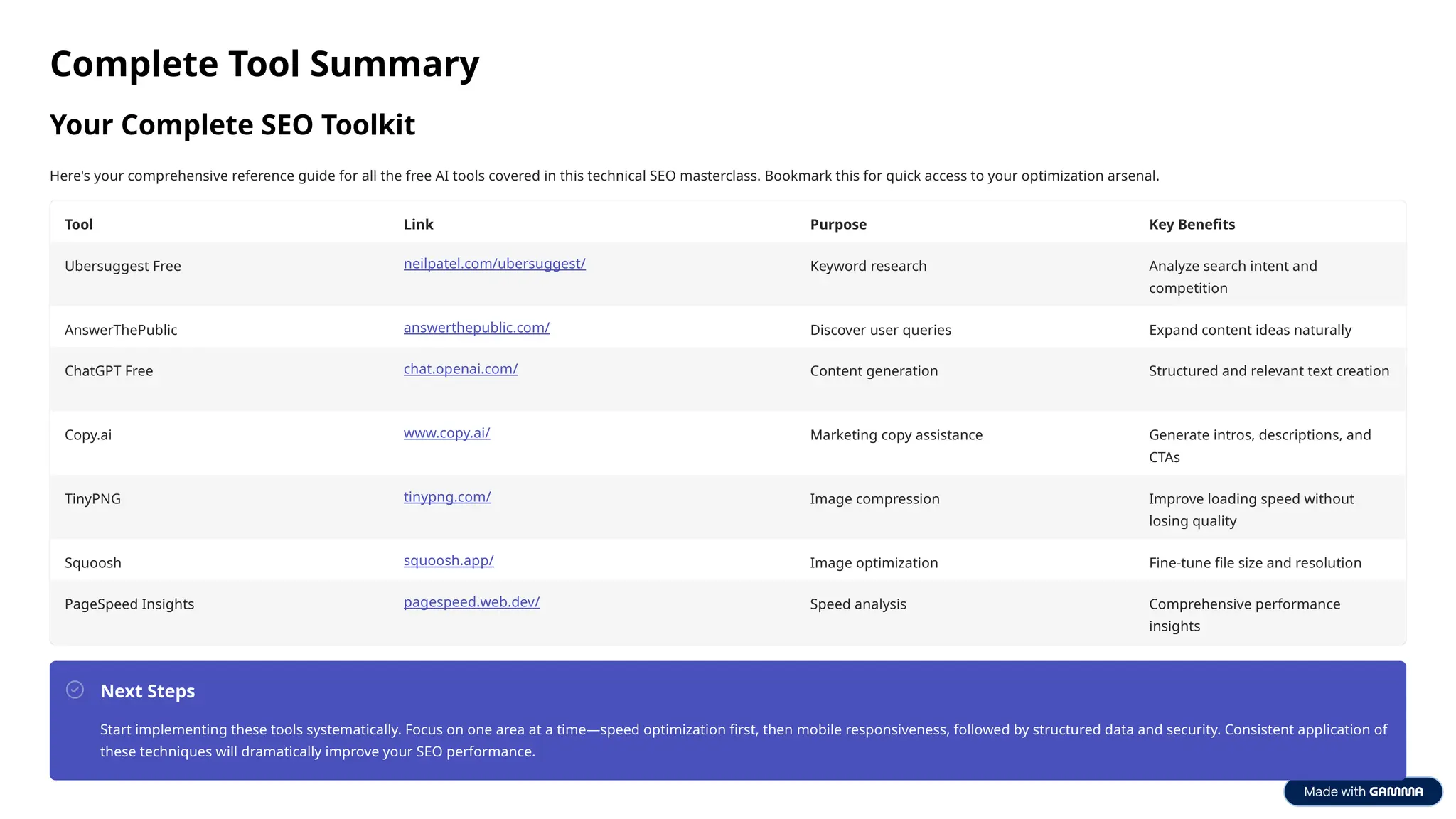Select the Copy.ai tool name cell

(x=88, y=435)
